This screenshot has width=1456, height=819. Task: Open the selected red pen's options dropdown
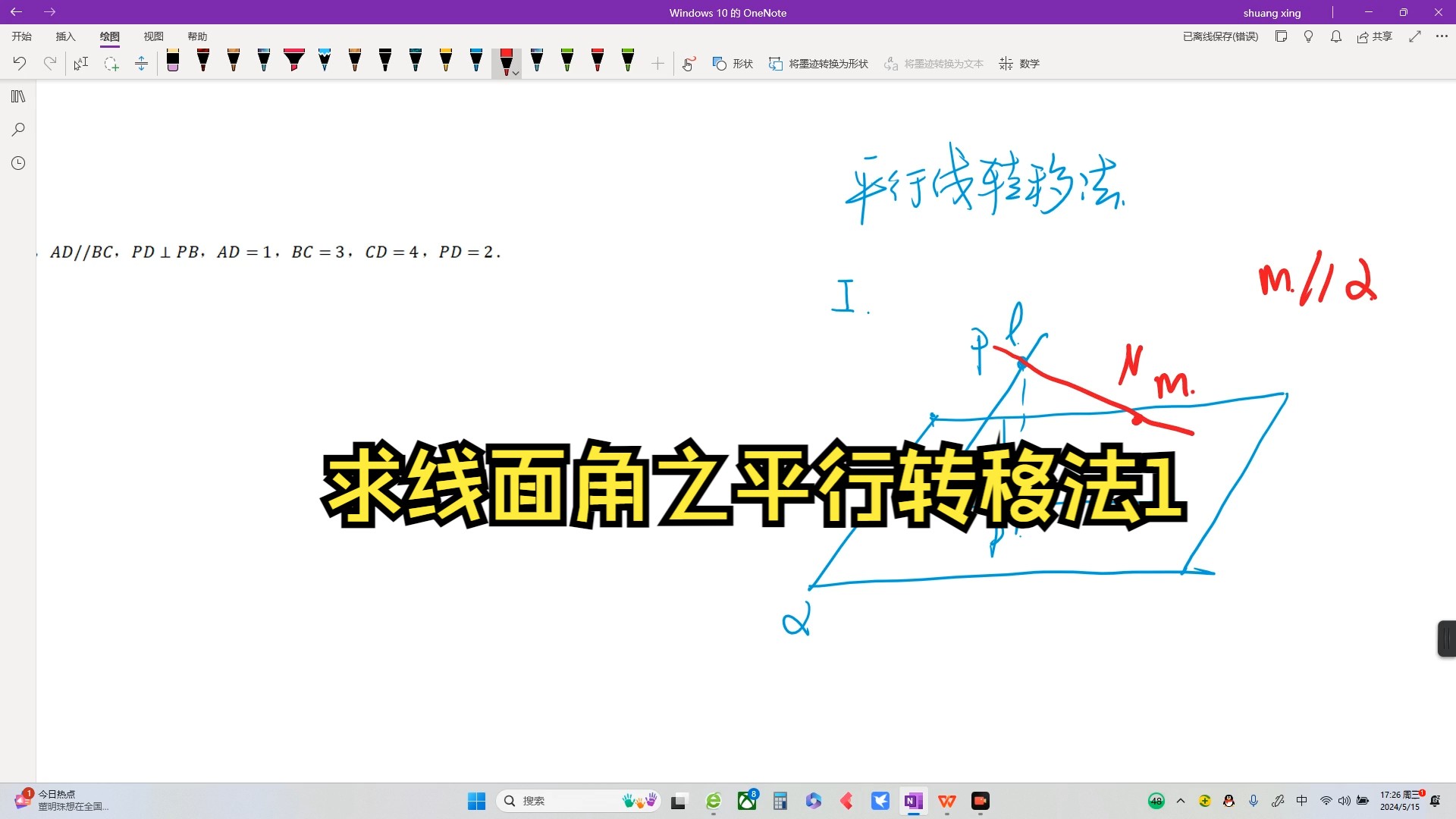tap(516, 72)
